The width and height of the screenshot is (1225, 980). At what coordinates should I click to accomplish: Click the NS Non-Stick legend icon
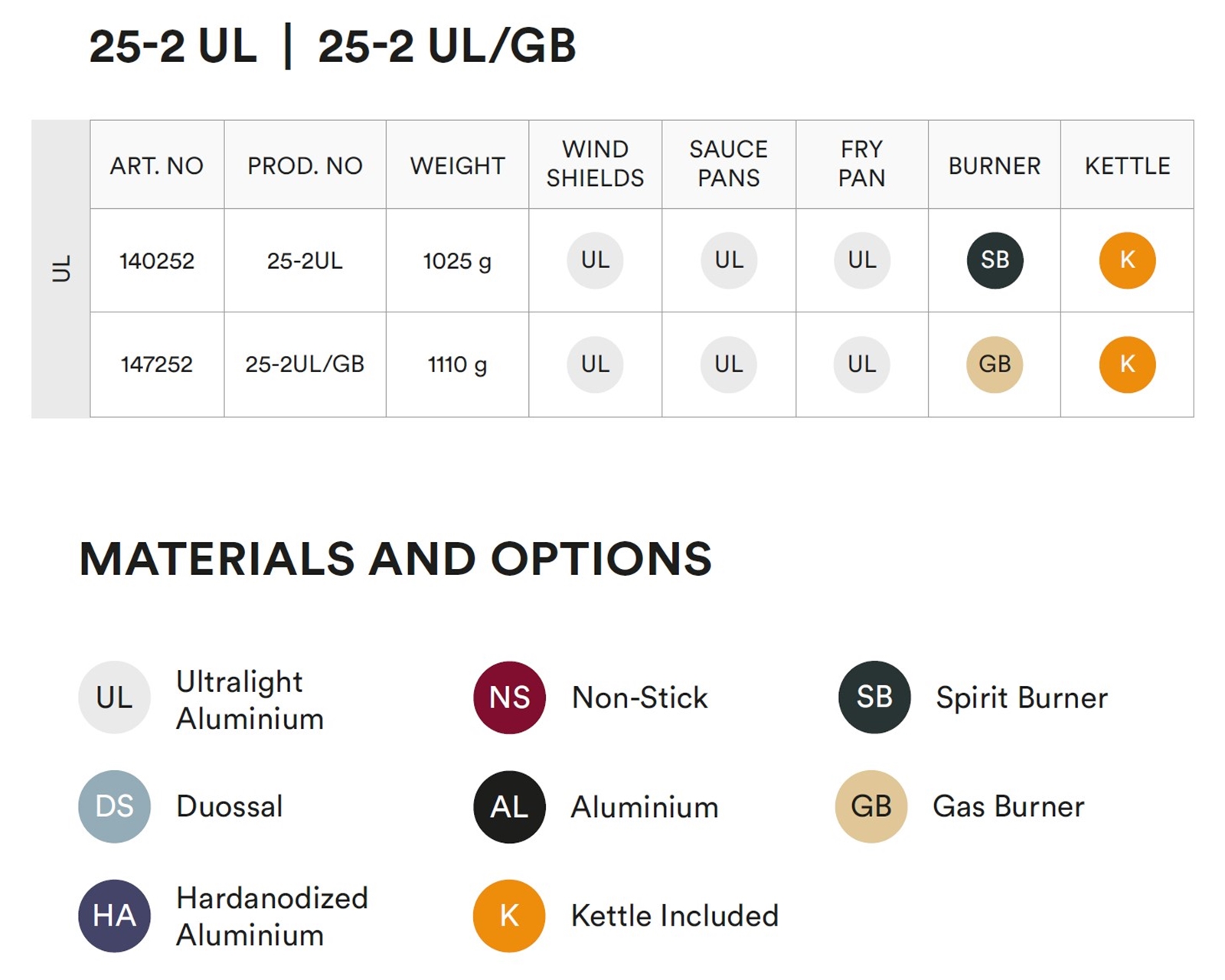tap(509, 697)
